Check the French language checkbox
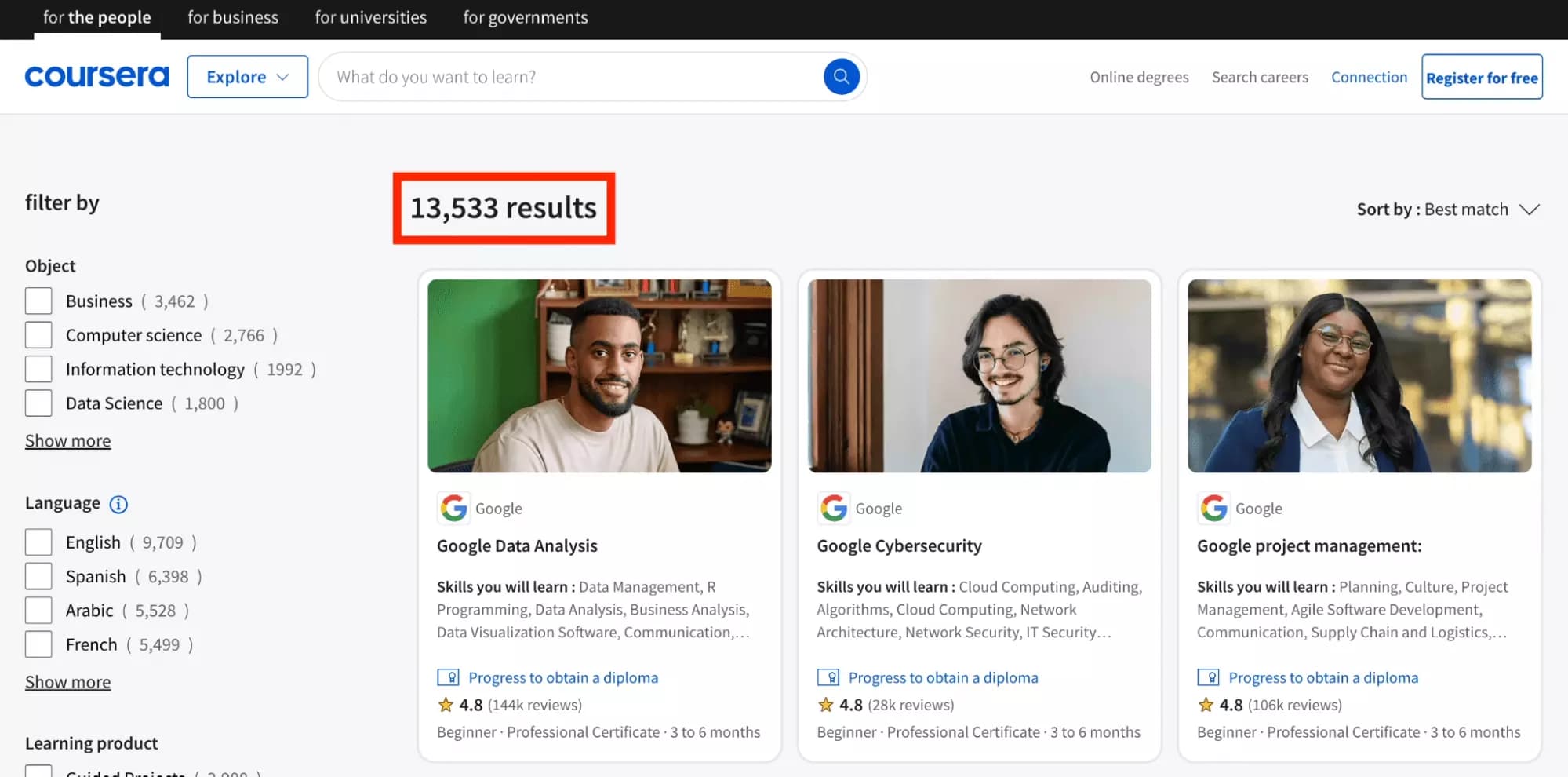1568x777 pixels. click(x=38, y=644)
